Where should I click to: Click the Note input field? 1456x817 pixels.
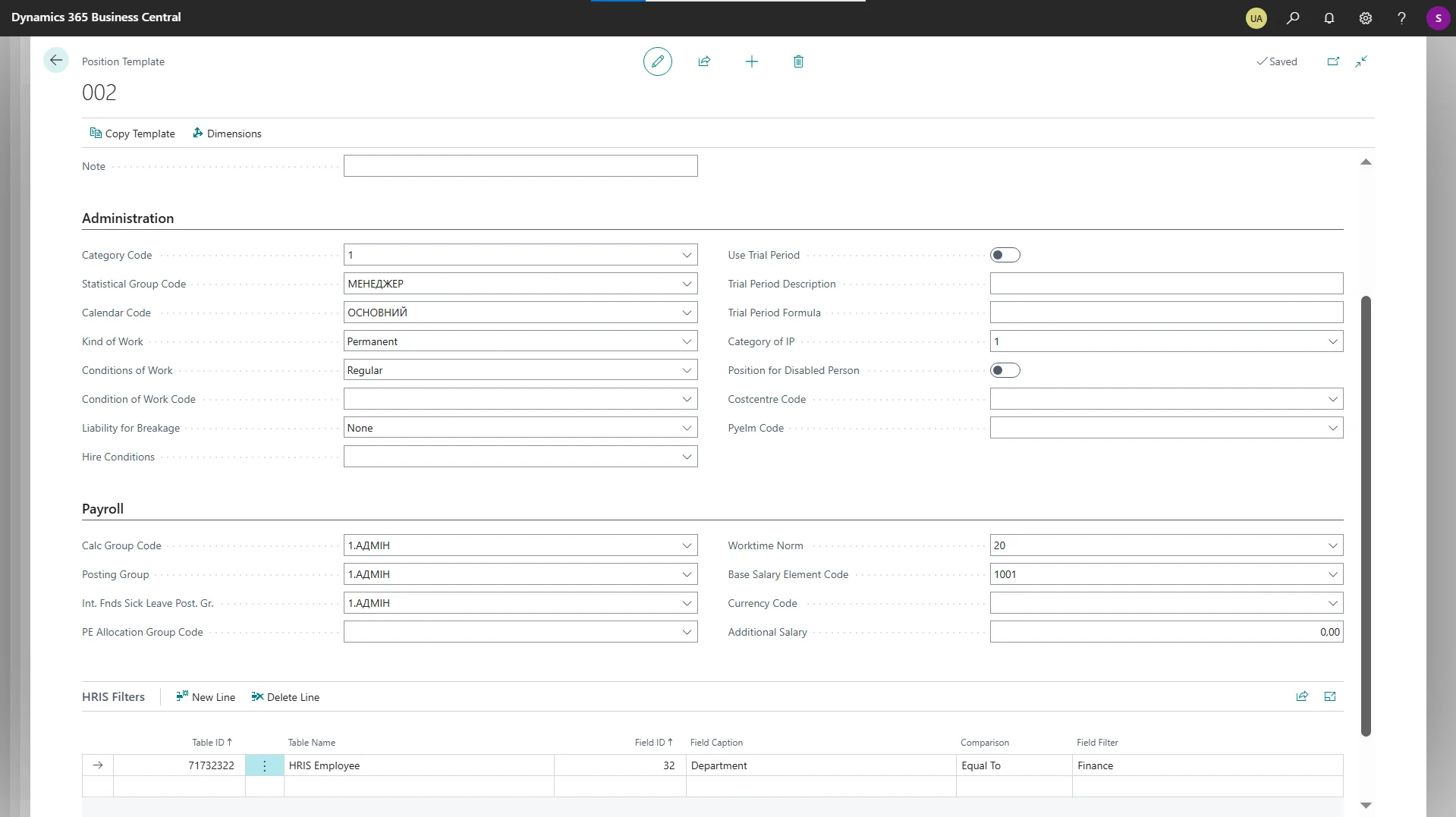click(520, 166)
